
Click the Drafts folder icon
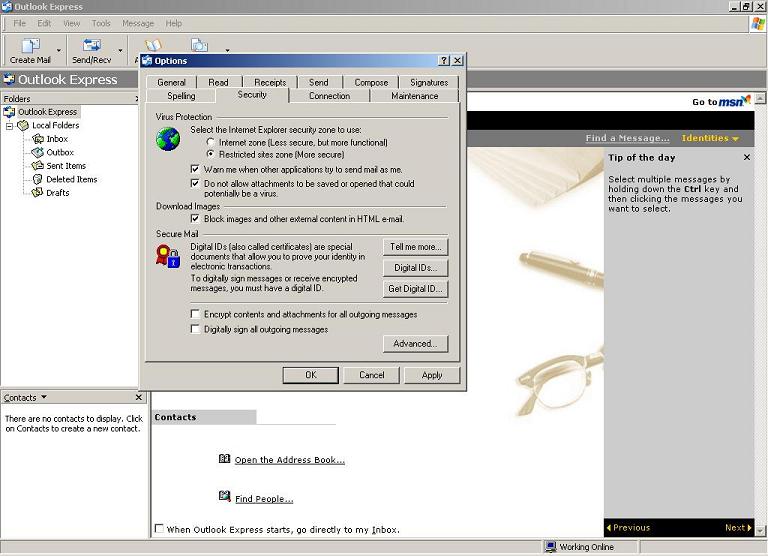click(x=38, y=193)
